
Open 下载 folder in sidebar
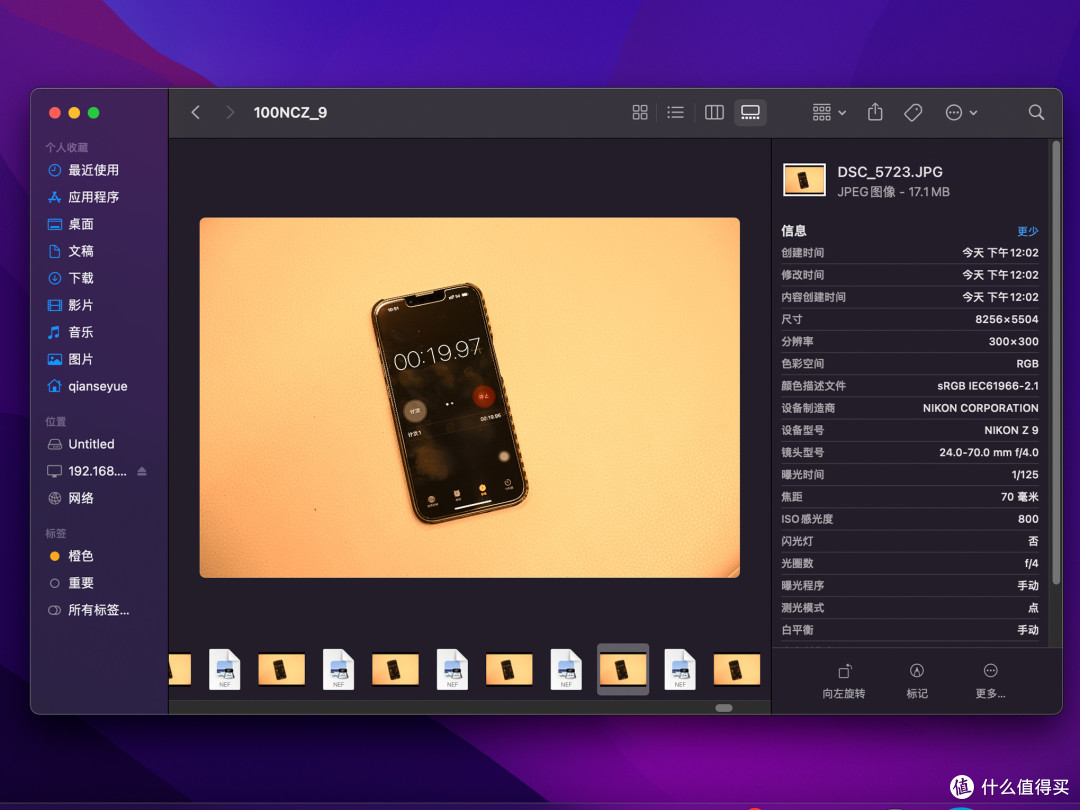81,278
